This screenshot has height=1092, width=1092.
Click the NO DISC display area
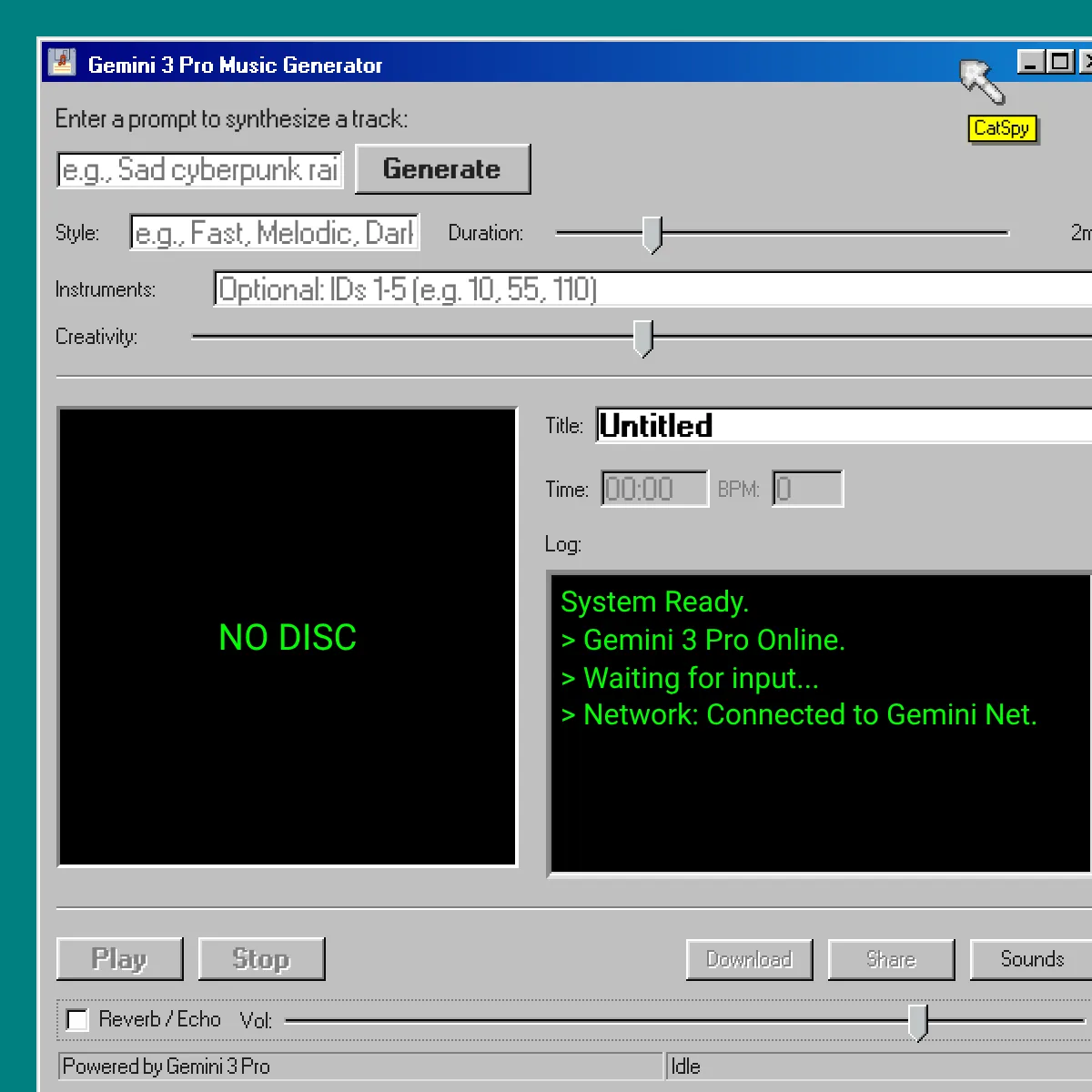click(287, 636)
